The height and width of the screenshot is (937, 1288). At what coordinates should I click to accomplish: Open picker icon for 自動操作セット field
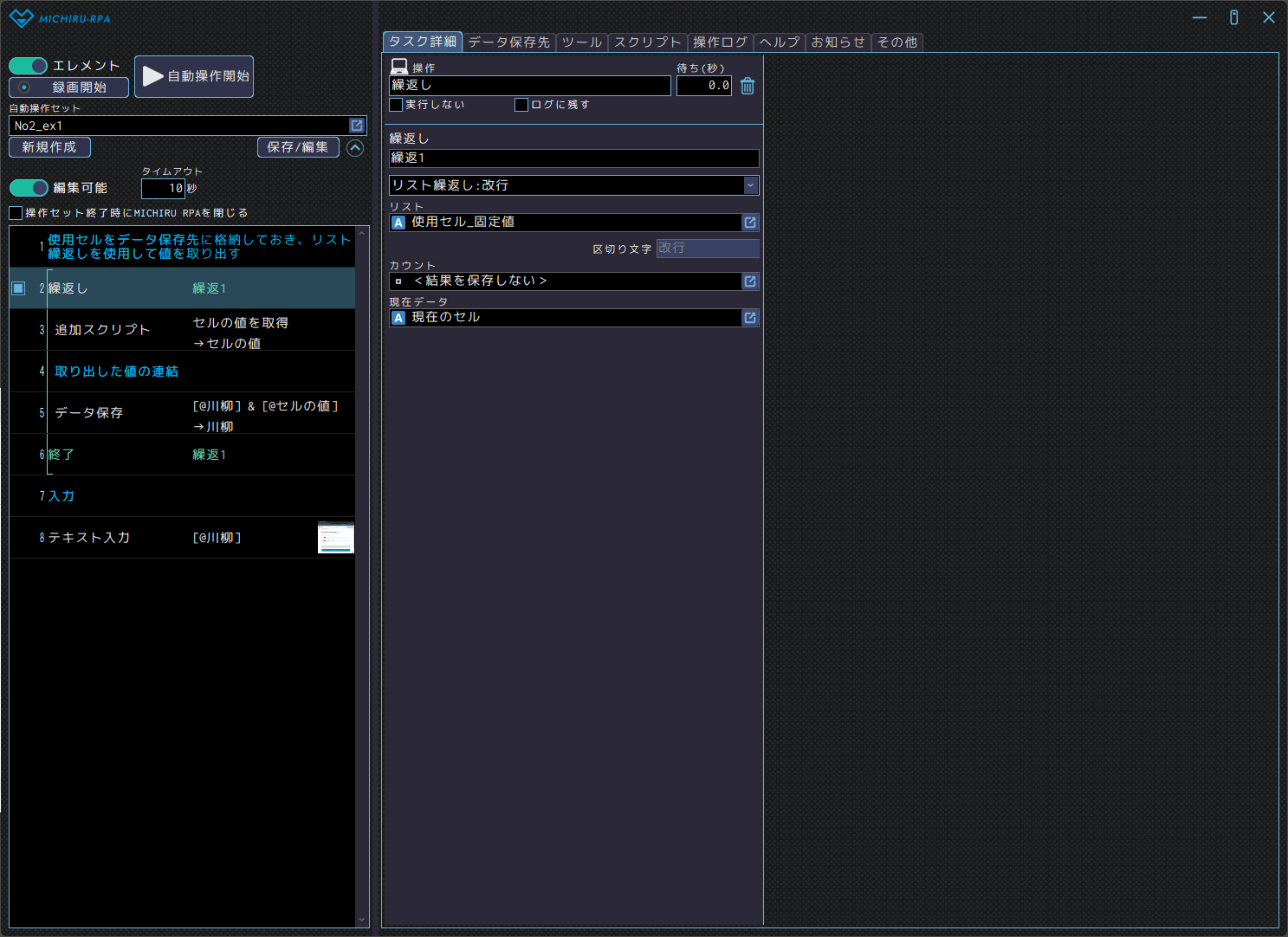pyautogui.click(x=356, y=126)
